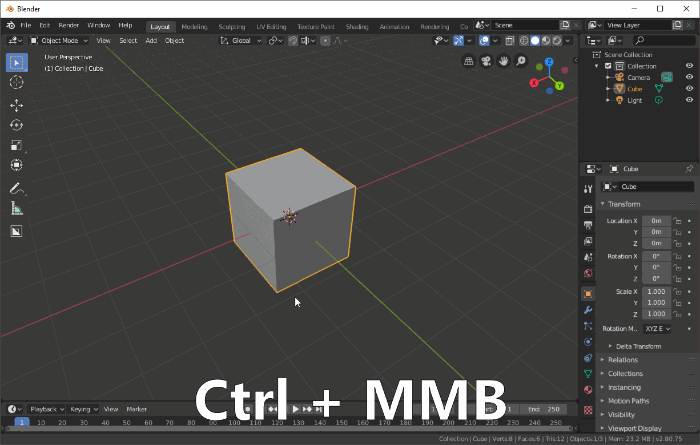Open the Modifiers wrench tab
This screenshot has height=445, width=700.
(588, 310)
